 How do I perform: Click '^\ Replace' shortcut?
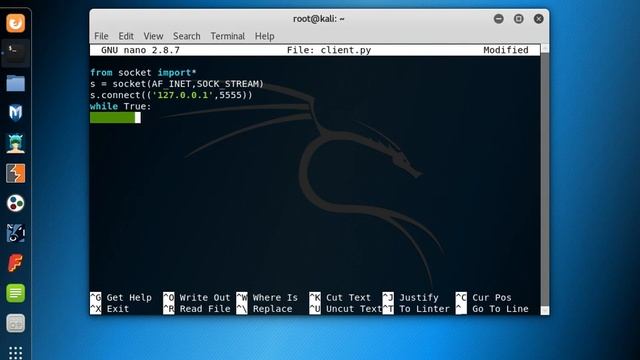point(264,309)
